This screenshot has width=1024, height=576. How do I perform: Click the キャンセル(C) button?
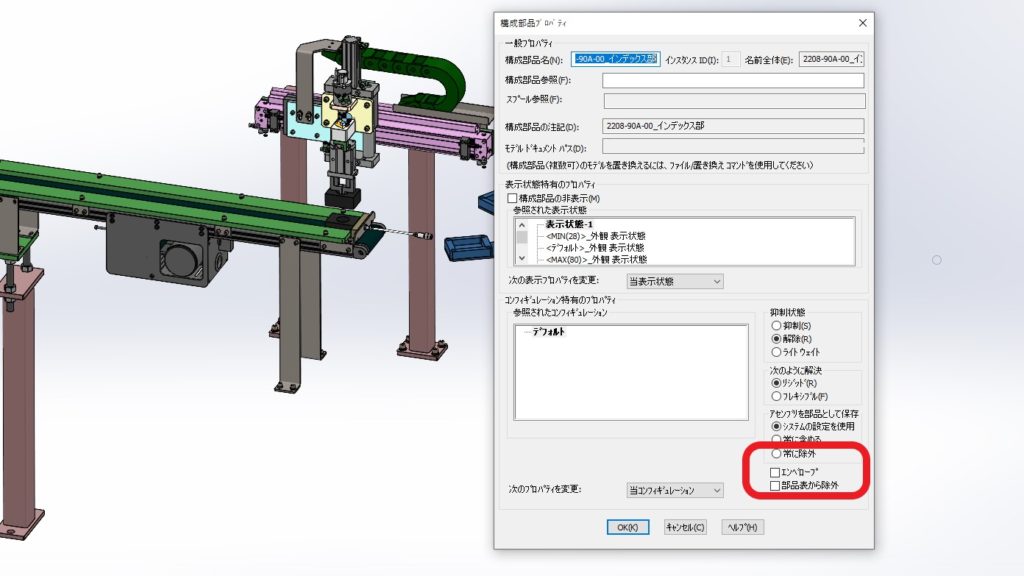[x=685, y=527]
